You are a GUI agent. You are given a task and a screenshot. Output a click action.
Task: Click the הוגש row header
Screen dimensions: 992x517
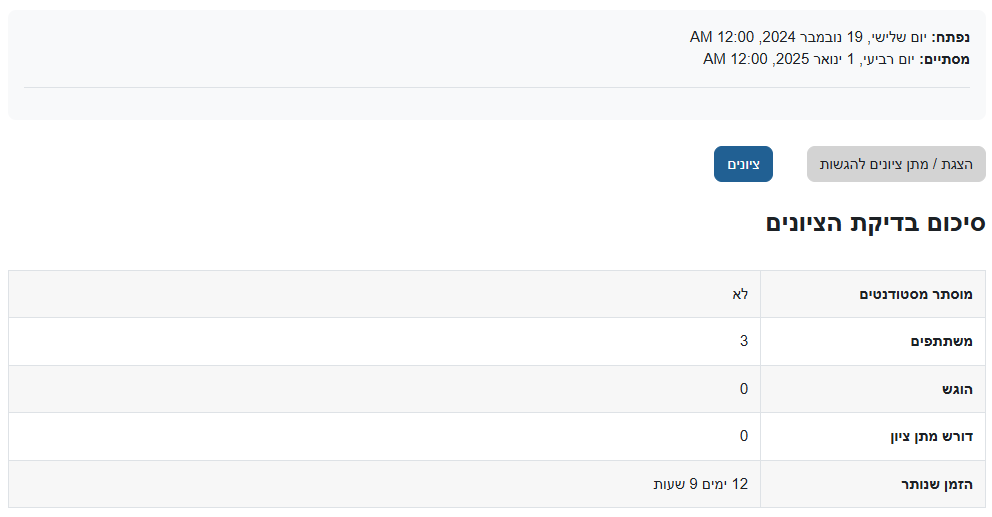[x=955, y=389]
